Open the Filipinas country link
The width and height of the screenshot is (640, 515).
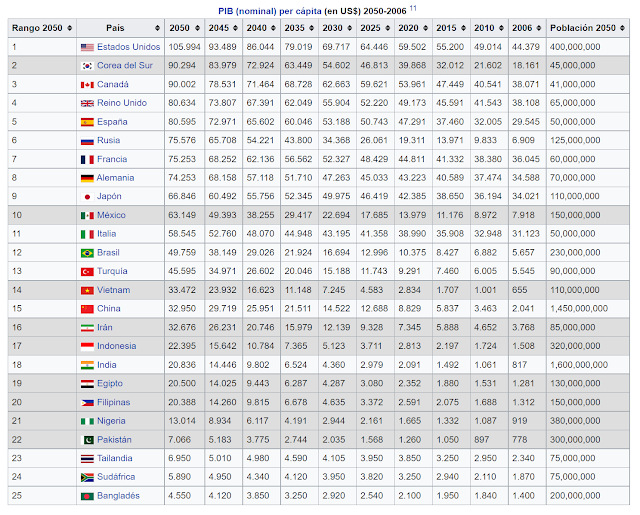113,403
